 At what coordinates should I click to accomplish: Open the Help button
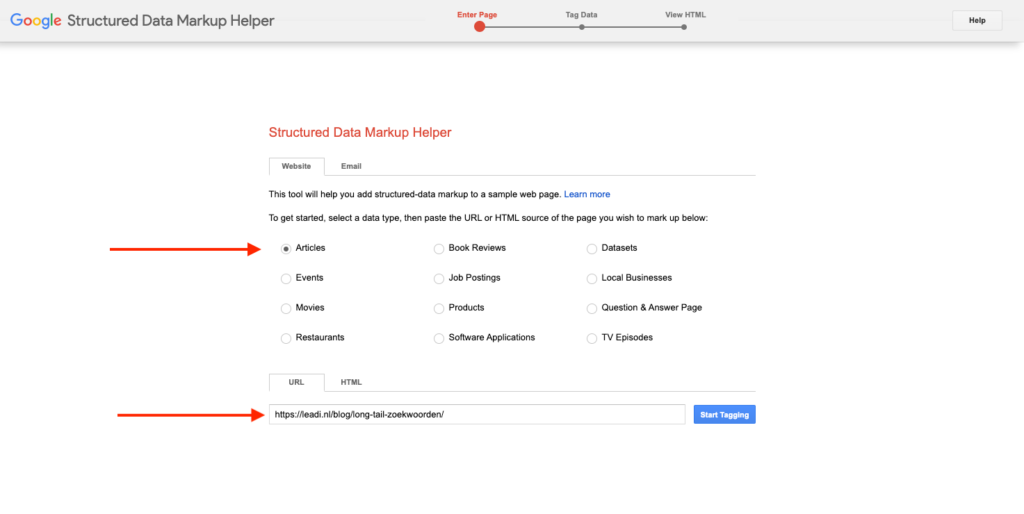977,20
